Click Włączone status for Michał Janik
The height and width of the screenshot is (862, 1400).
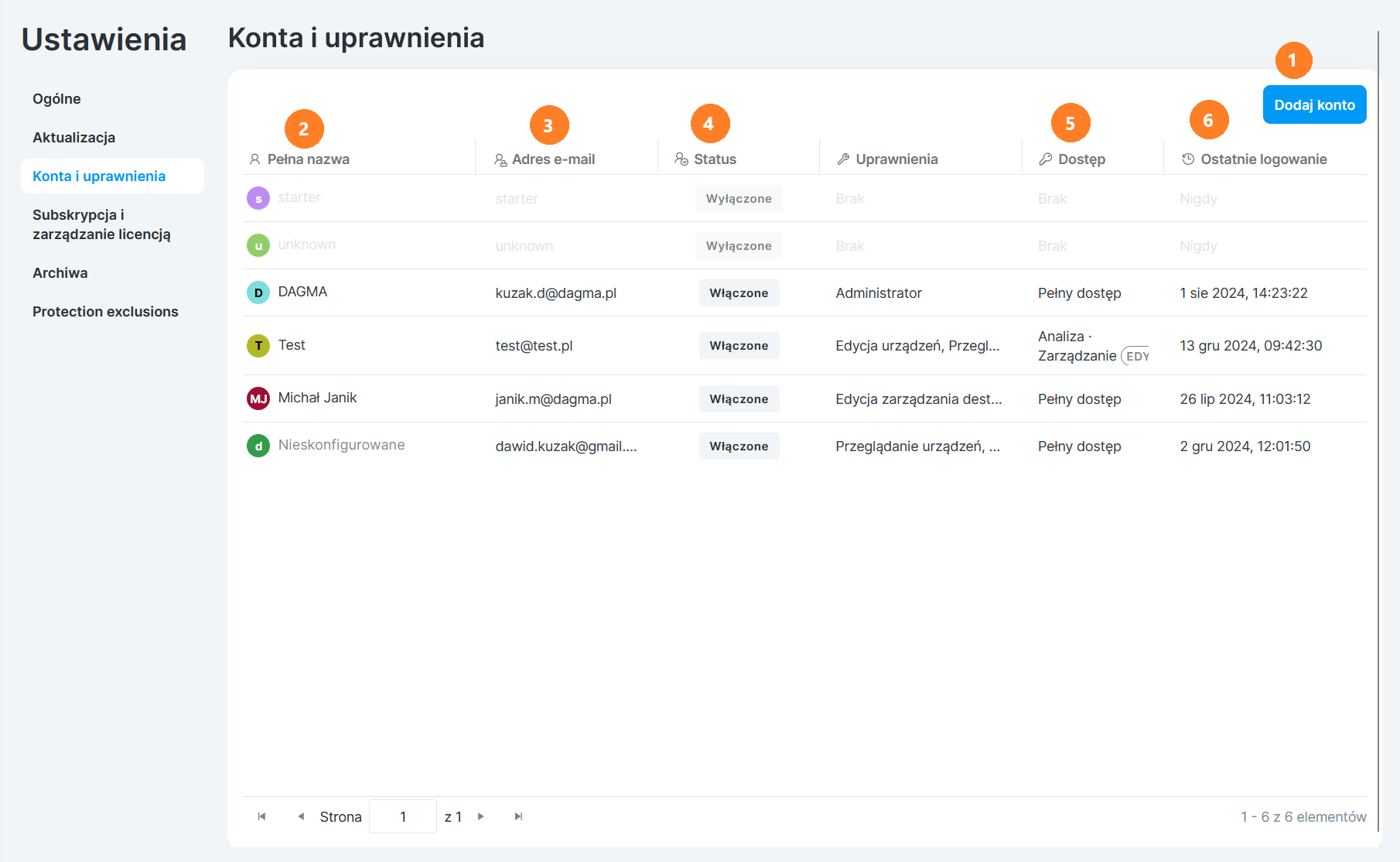tap(739, 399)
